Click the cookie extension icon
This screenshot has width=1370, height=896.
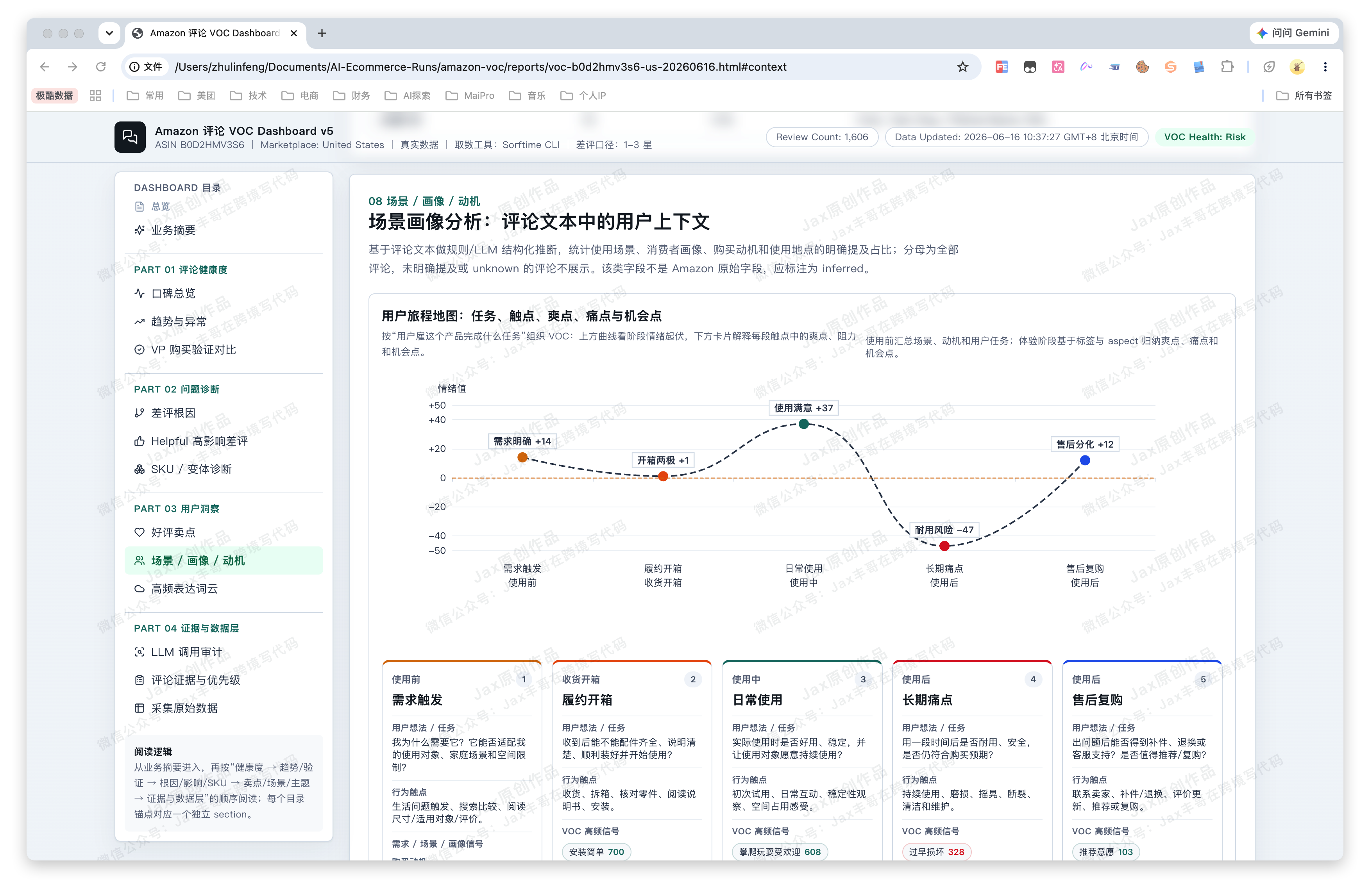(x=1143, y=67)
